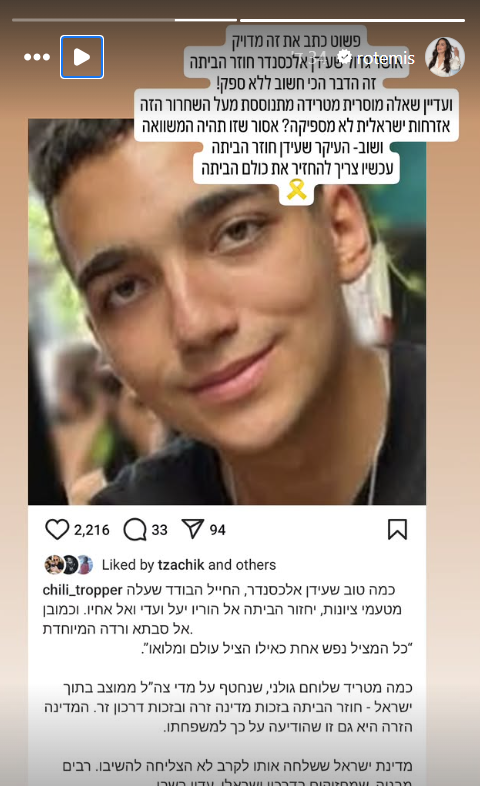Share the post with the paper plane icon
This screenshot has width=480, height=786.
pyautogui.click(x=193, y=529)
